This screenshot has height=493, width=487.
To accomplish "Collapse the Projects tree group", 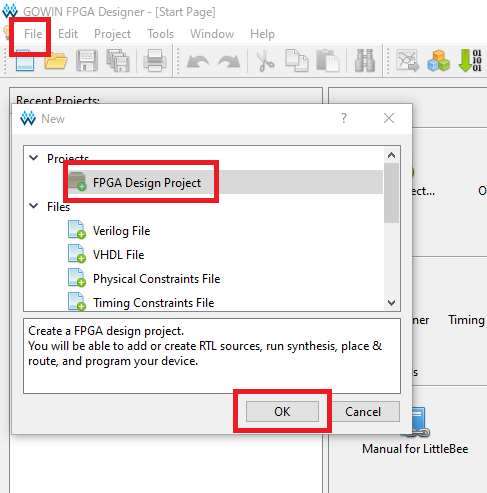I will [x=34, y=158].
